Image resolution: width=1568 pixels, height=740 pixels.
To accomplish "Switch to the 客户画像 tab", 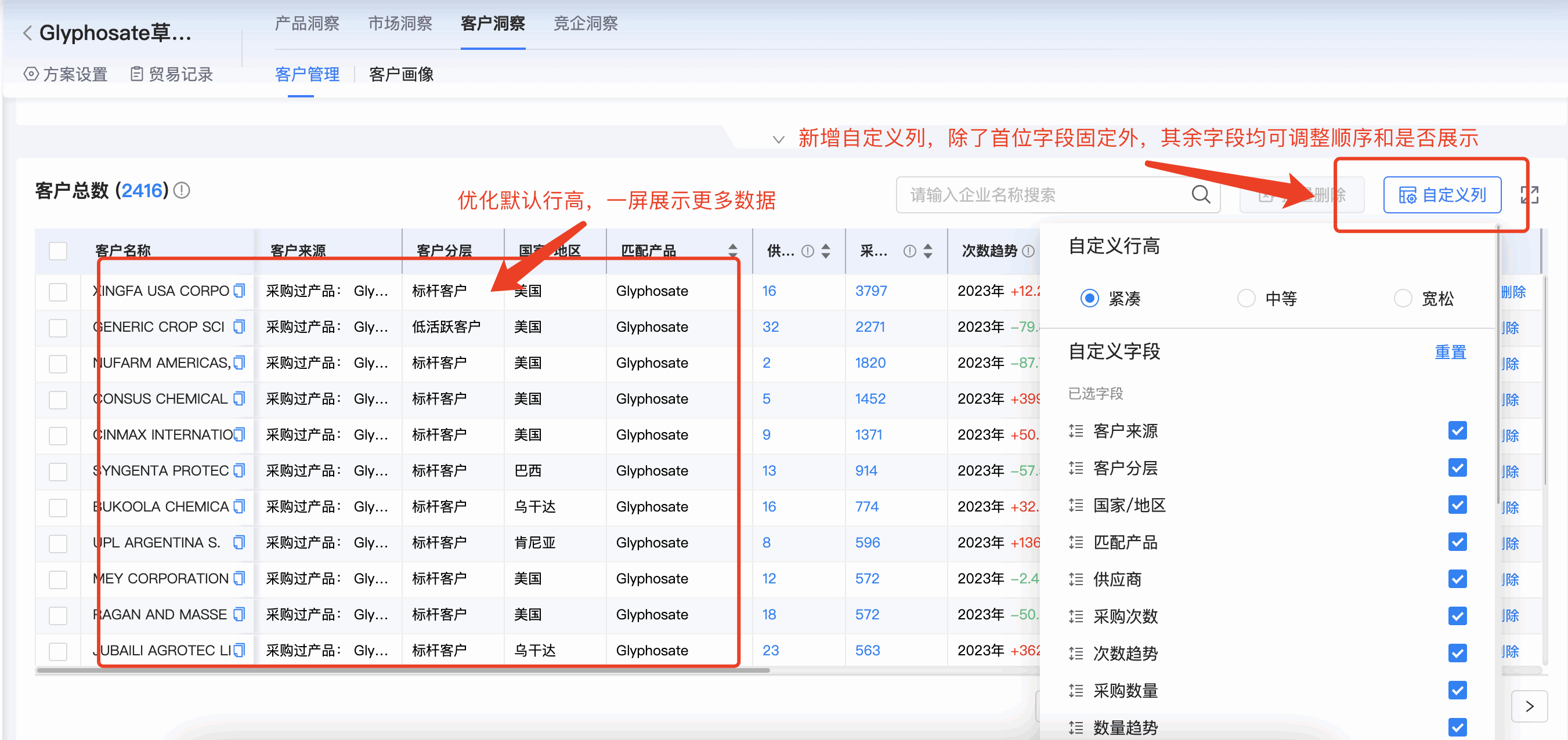I will [400, 74].
